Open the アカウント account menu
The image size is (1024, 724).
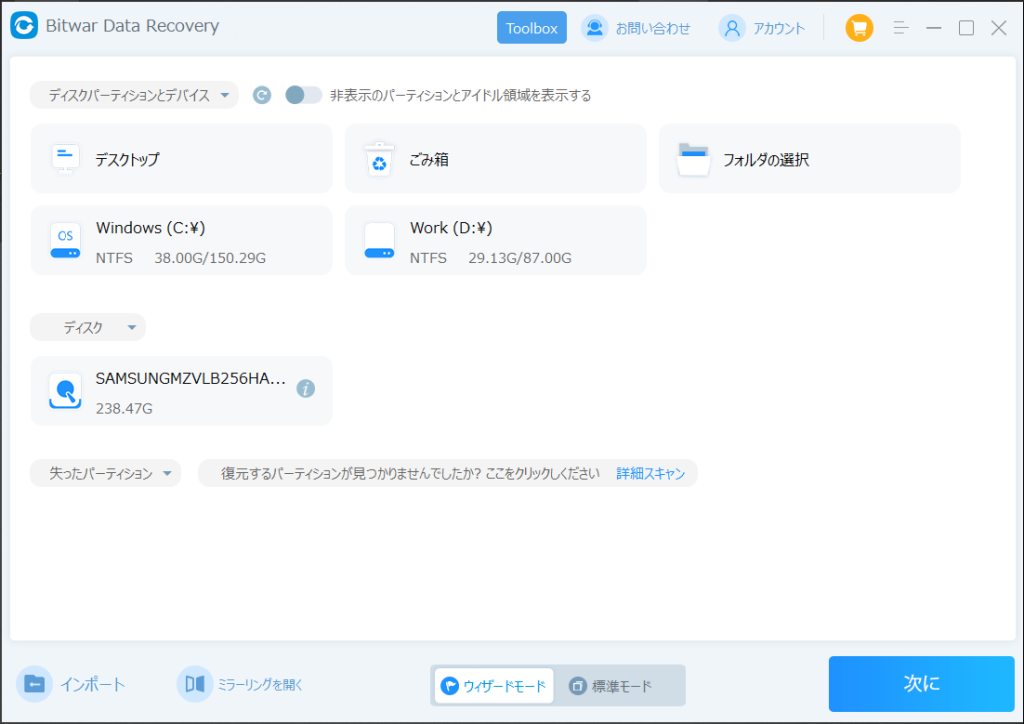(762, 28)
